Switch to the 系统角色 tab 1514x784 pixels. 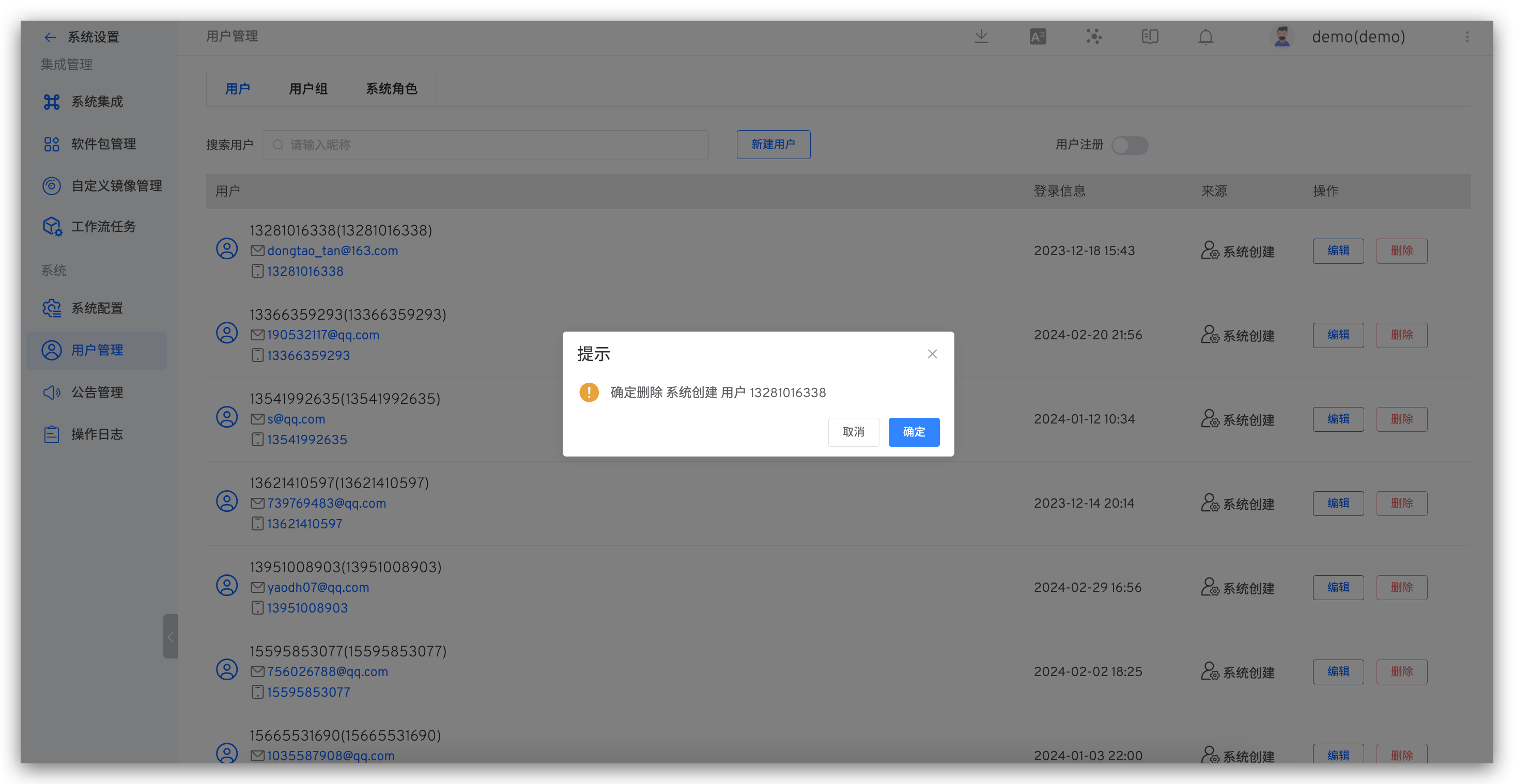392,89
